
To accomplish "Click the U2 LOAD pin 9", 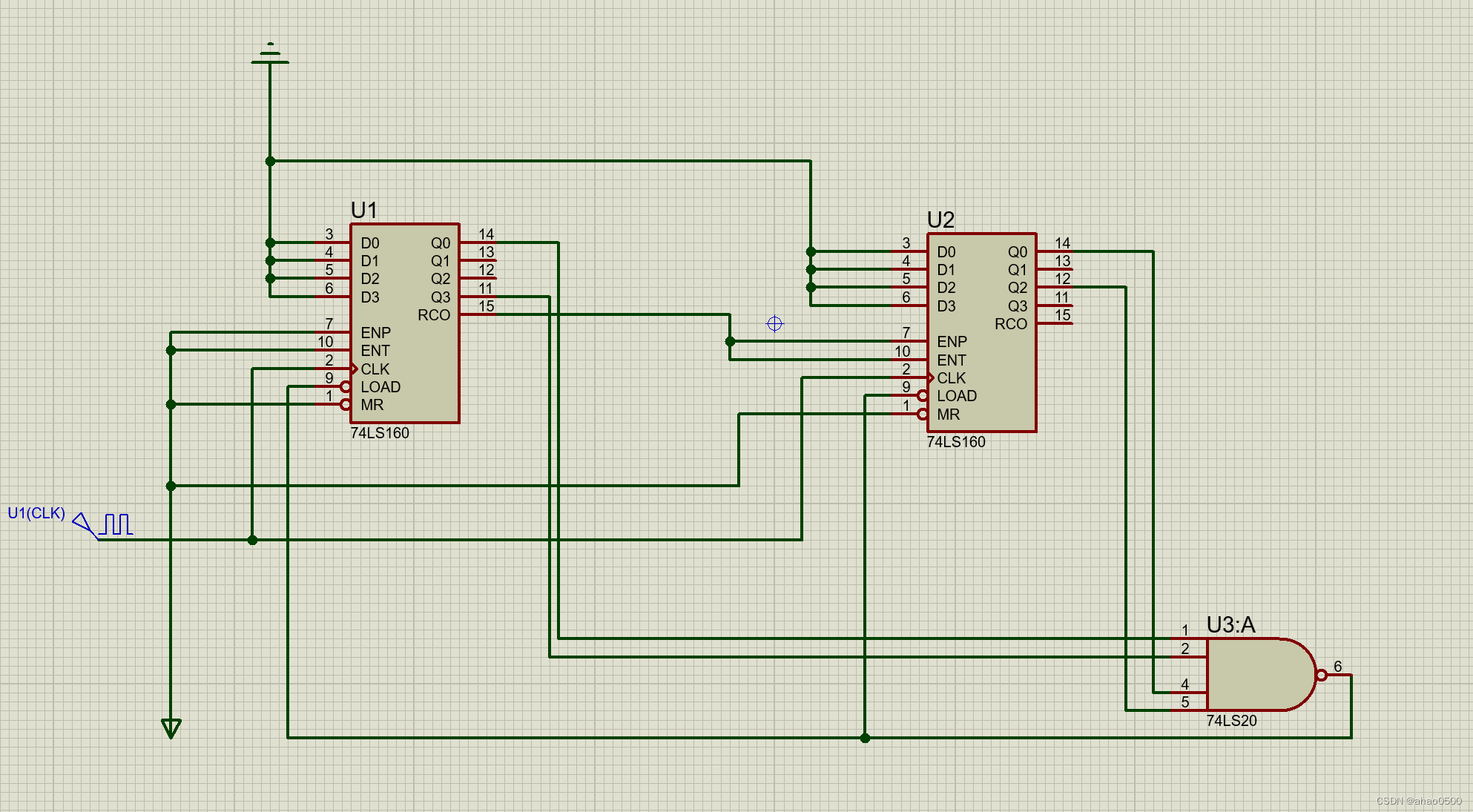I will pos(906,395).
